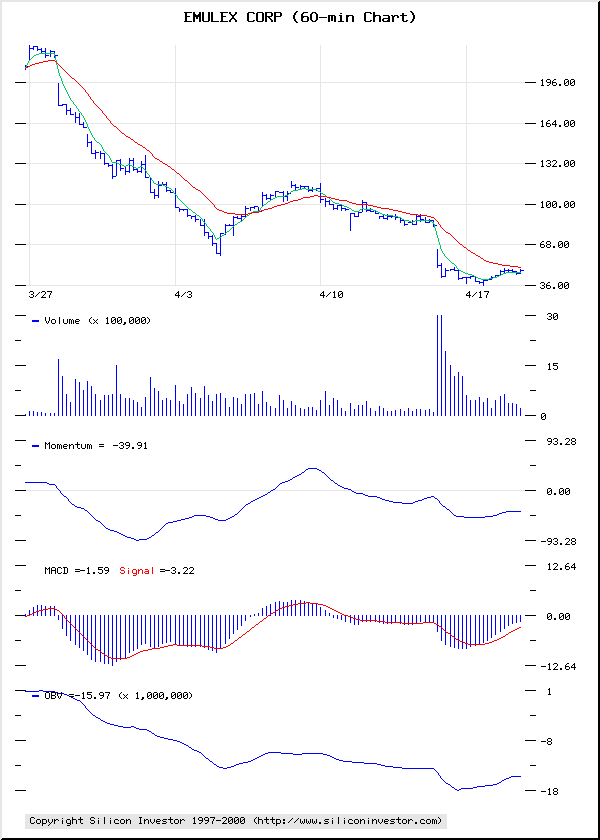Click the MACD axis label 12.64
The image size is (600, 840).
[x=560, y=566]
